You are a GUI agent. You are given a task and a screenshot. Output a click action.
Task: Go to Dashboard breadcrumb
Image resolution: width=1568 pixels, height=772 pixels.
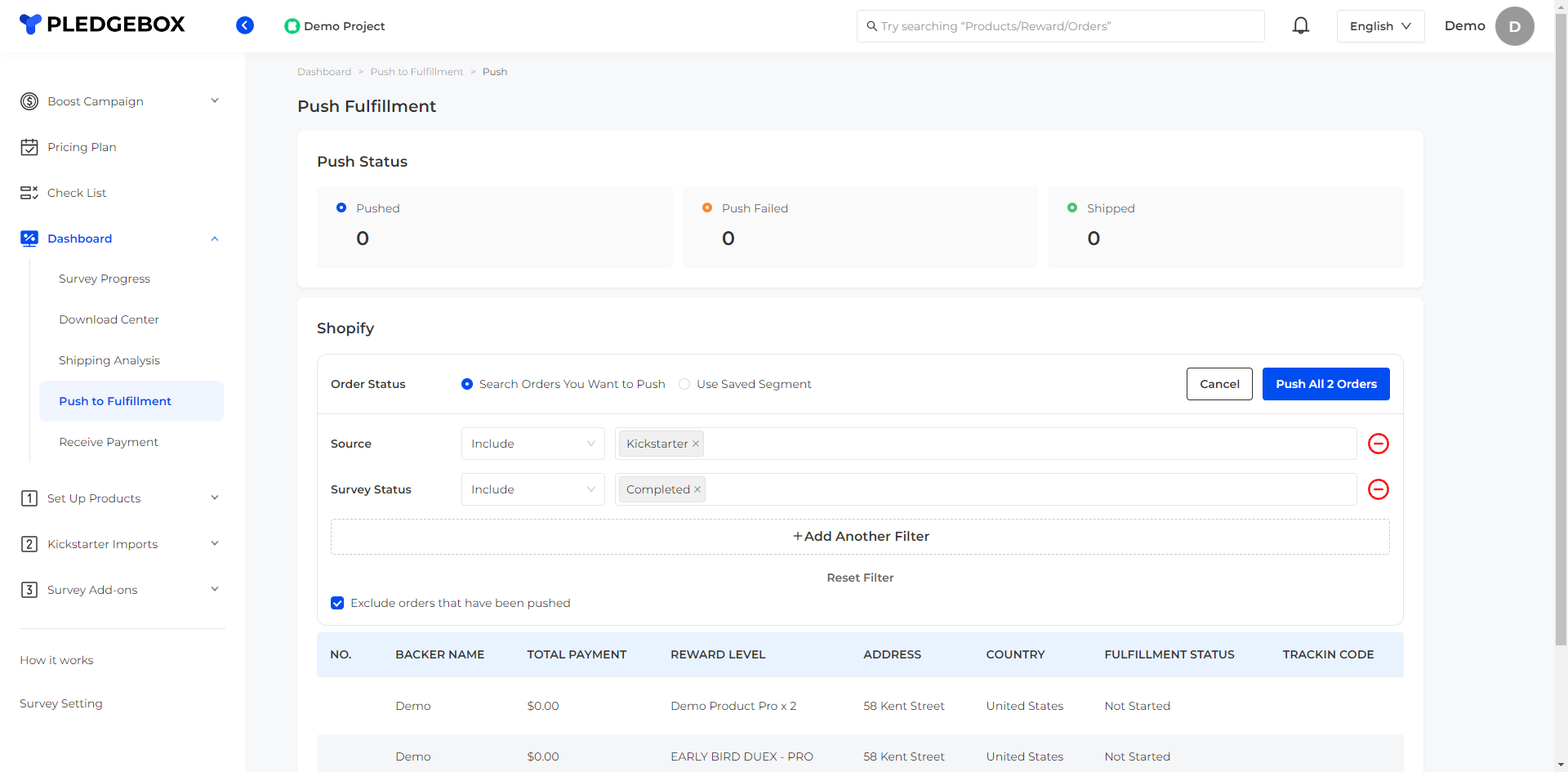pyautogui.click(x=324, y=72)
